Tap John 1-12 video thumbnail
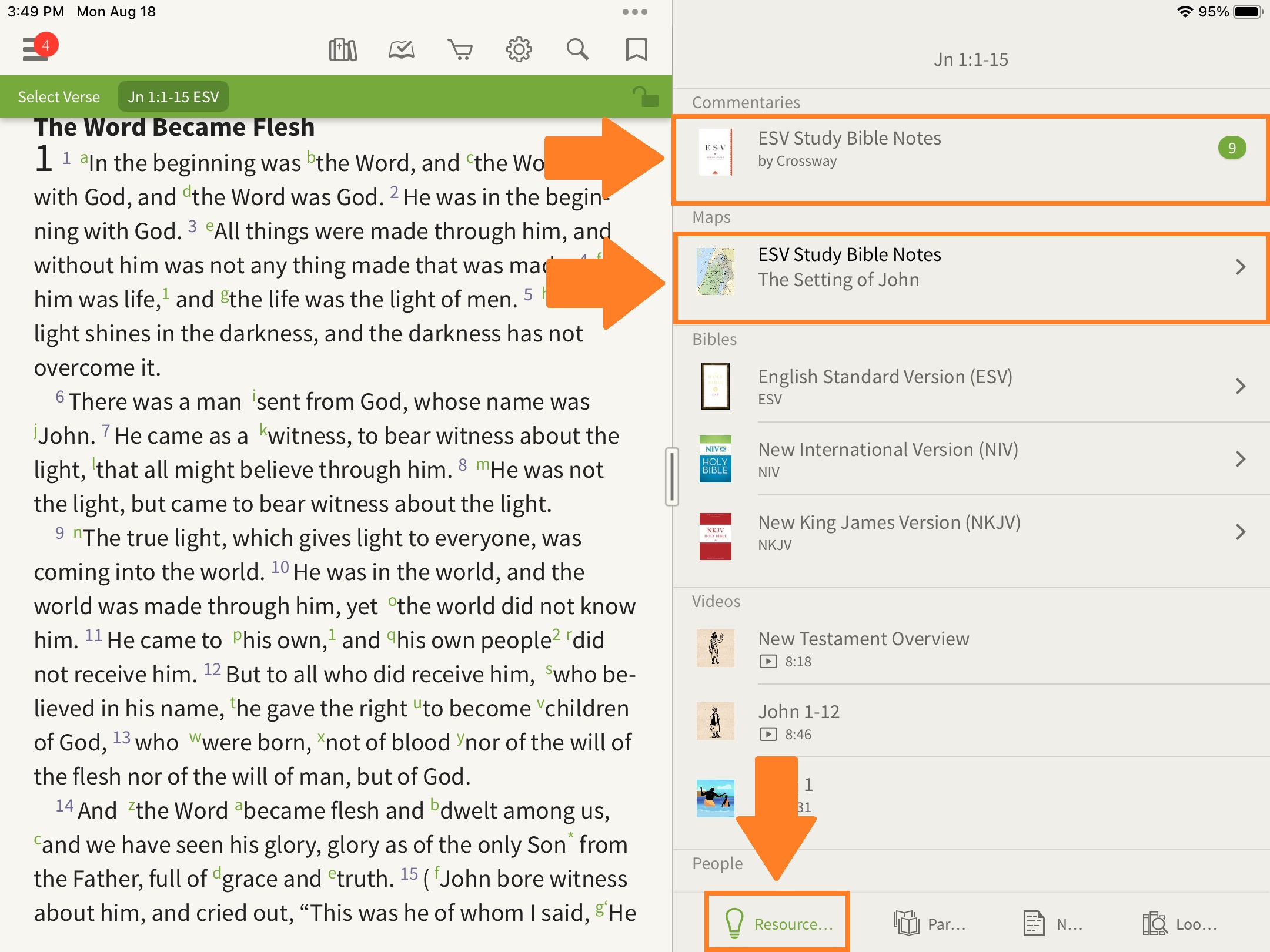Viewport: 1270px width, 952px height. tap(716, 721)
